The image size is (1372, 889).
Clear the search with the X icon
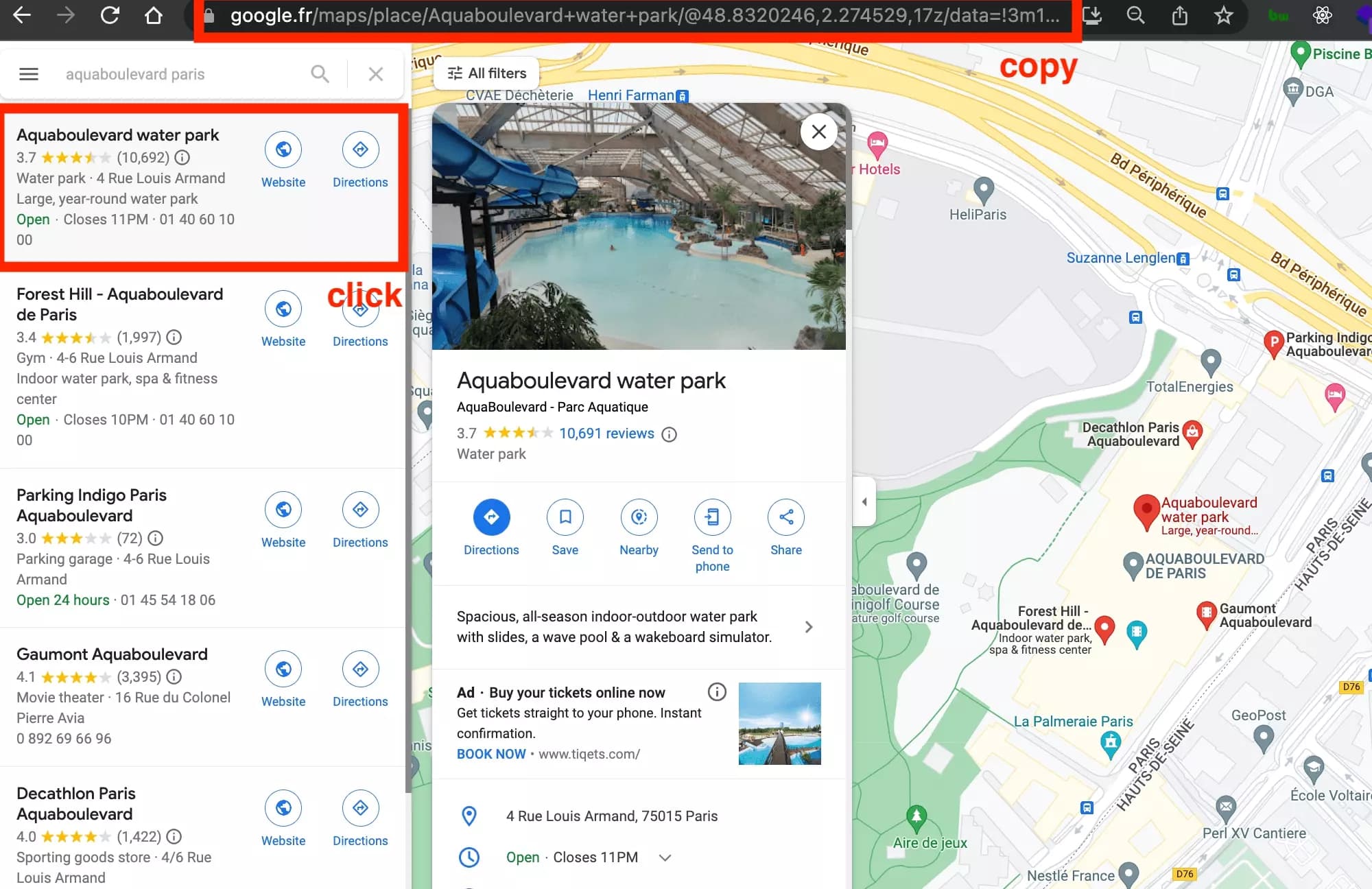pyautogui.click(x=376, y=73)
